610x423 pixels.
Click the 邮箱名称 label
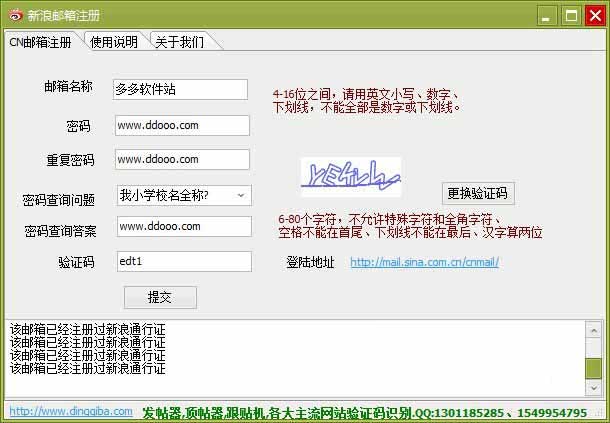coord(68,86)
